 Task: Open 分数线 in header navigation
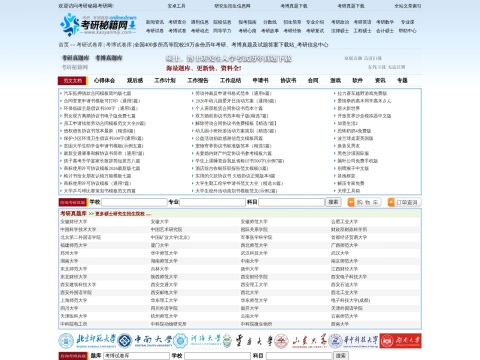pyautogui.click(x=270, y=22)
